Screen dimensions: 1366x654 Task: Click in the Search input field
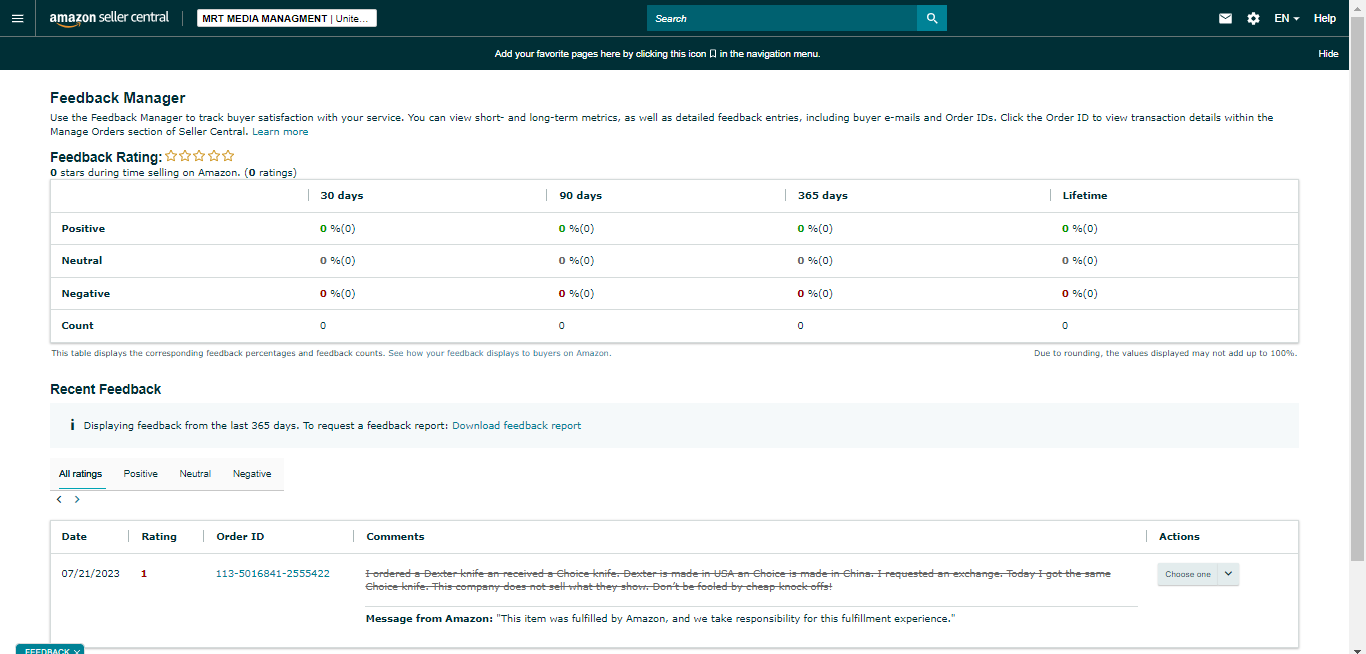[782, 18]
